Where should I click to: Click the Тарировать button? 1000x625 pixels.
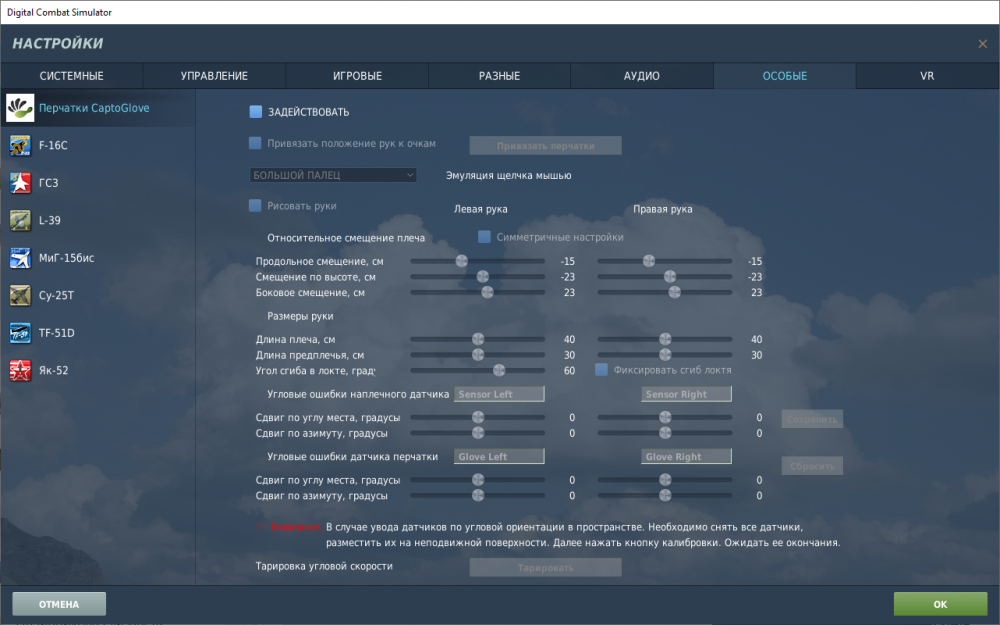[545, 567]
